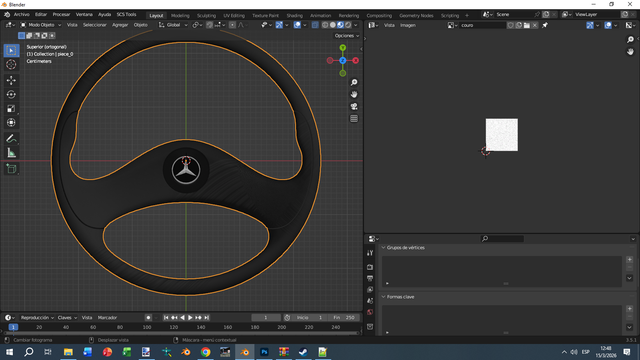Switch to solid viewport shading
Viewport: 640px width, 360px height.
tap(333, 25)
